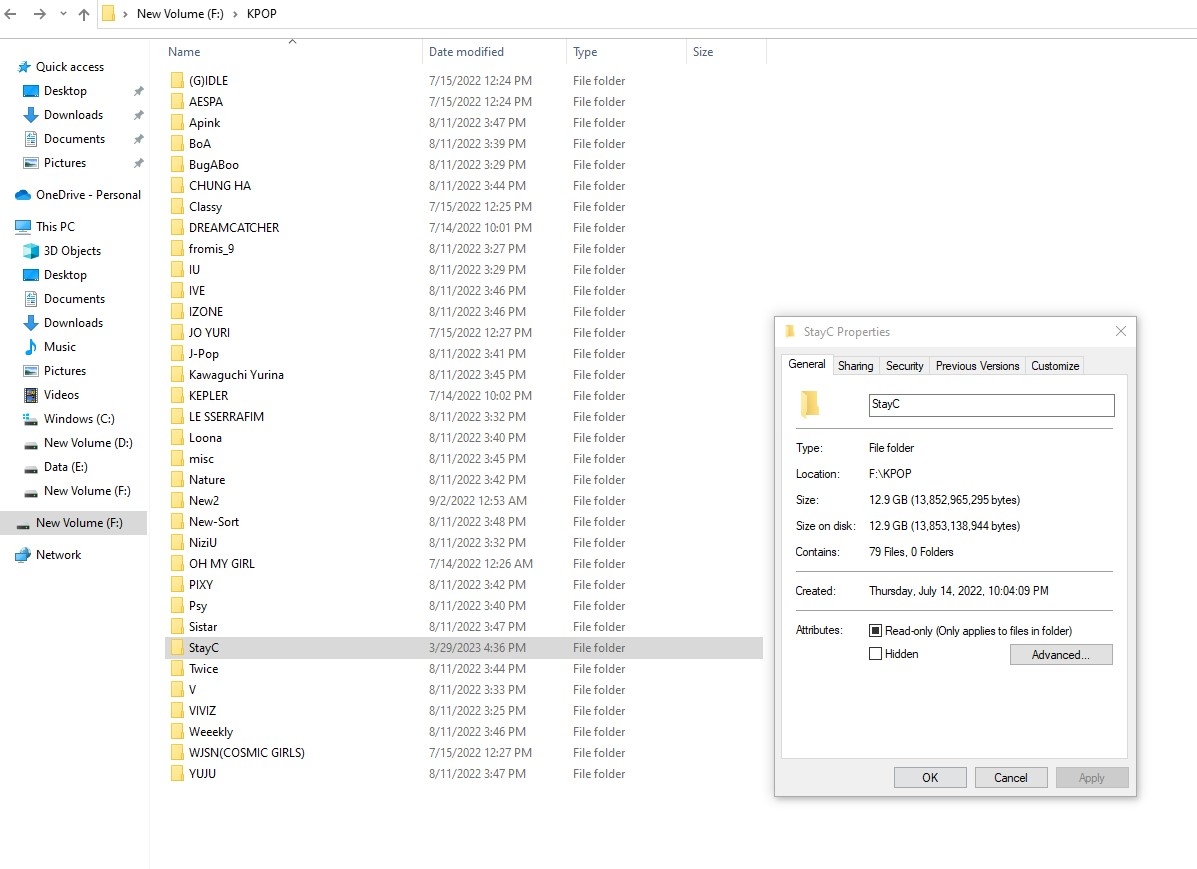Click the Forward navigation arrow

39,14
